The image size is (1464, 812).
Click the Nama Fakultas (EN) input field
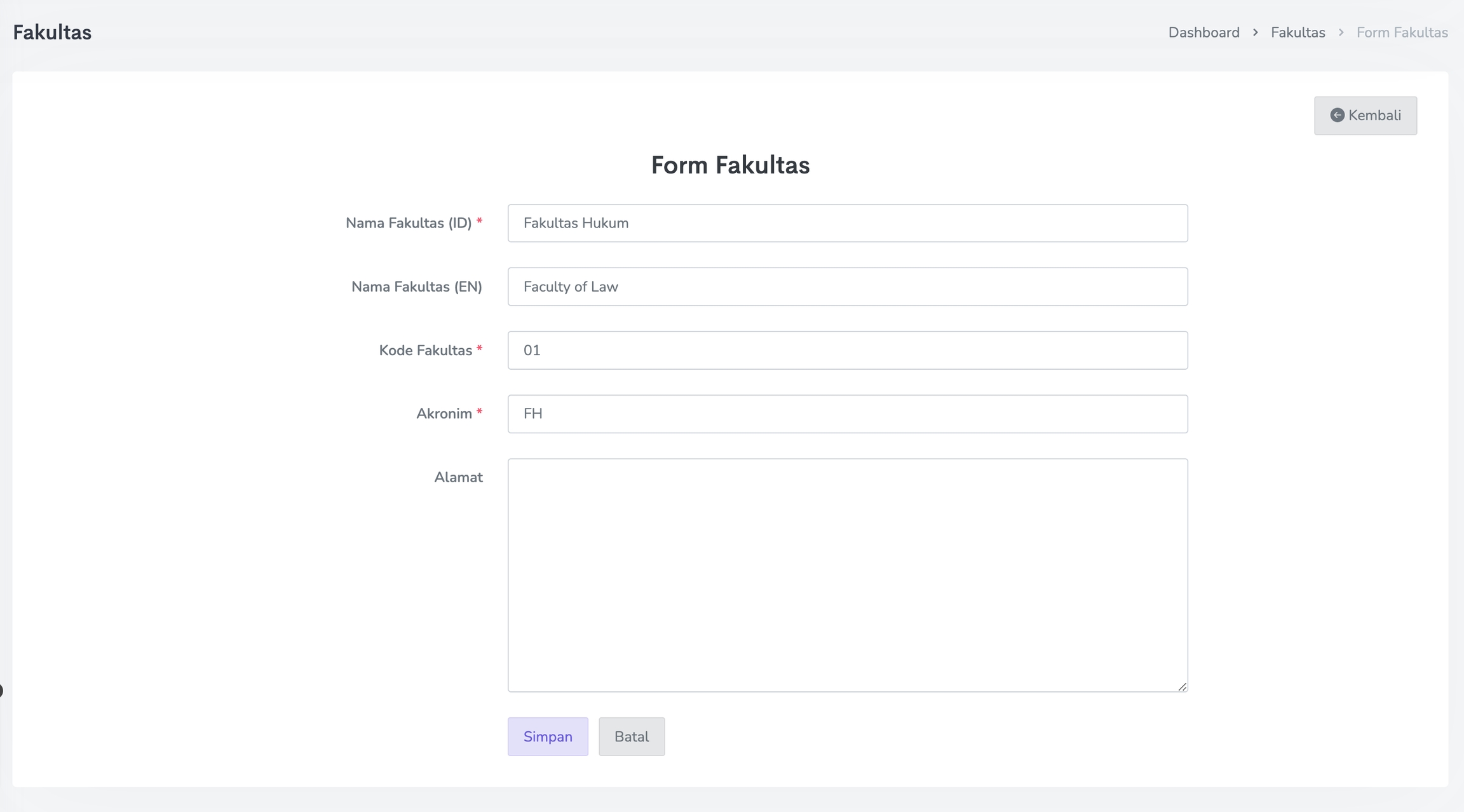point(847,287)
